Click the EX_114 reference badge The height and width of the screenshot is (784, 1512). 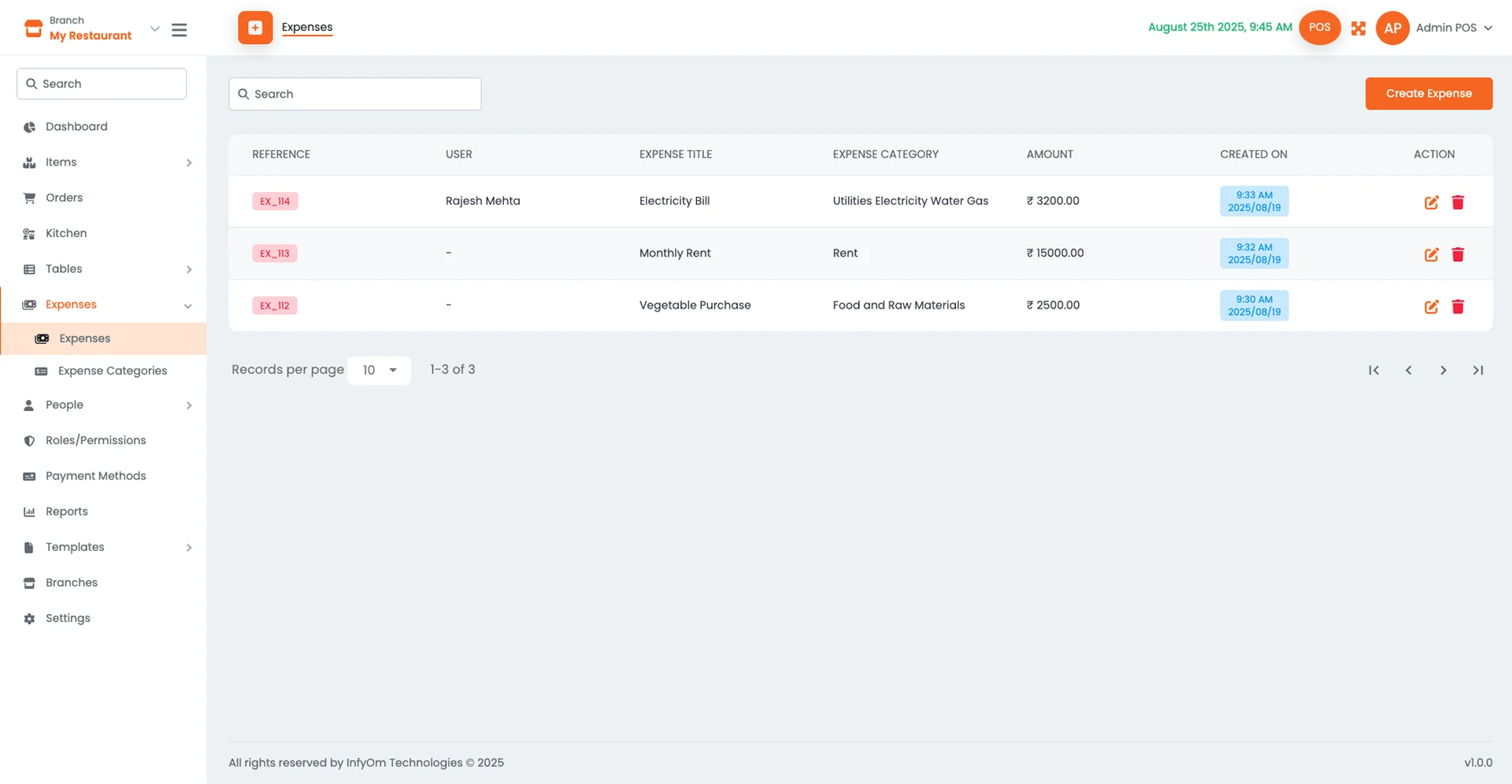(x=274, y=201)
